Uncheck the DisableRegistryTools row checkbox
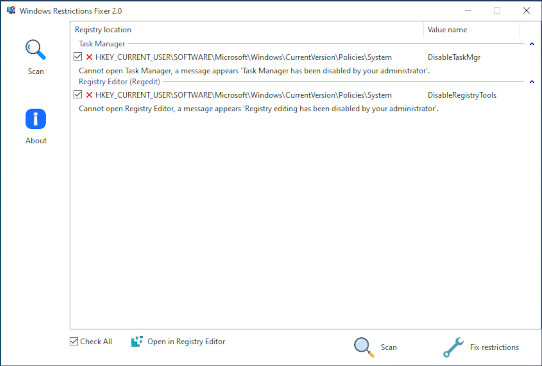The height and width of the screenshot is (366, 542). point(78,94)
